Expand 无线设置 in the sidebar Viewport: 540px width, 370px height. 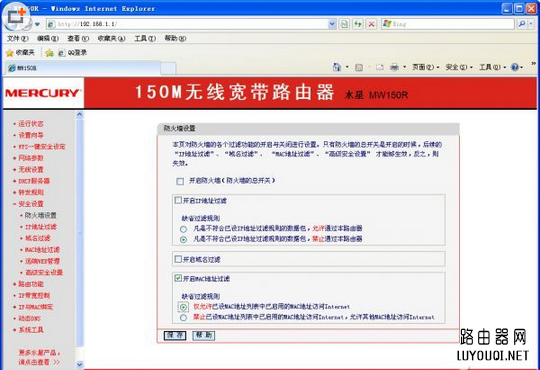[31, 169]
